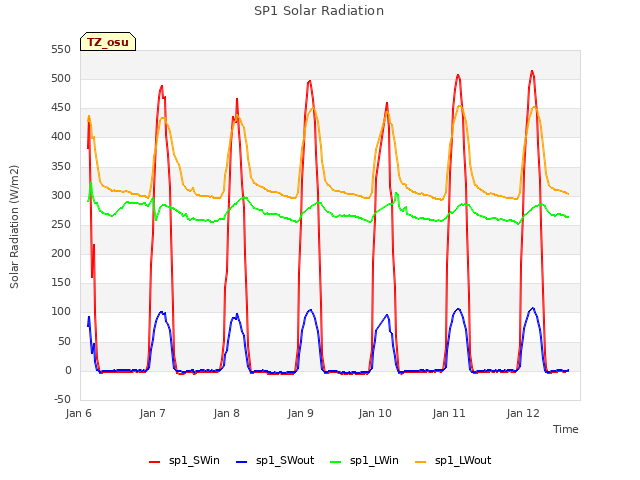The width and height of the screenshot is (640, 480).
Task: Toggle the sp1_SWout legend entry
Action: pos(275,461)
